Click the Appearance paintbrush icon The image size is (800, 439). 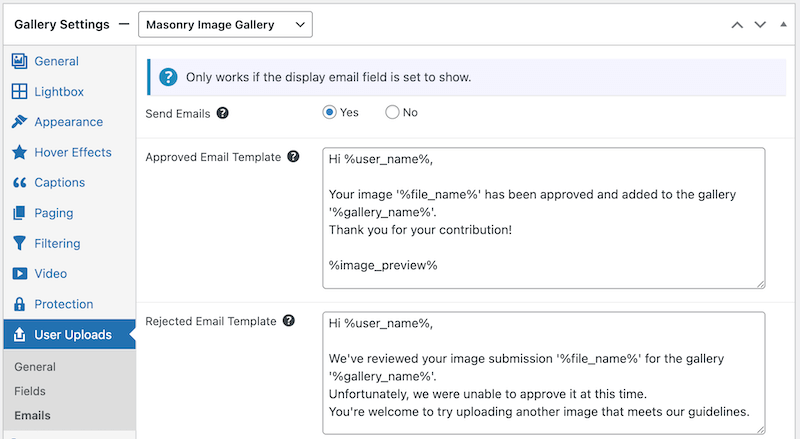pos(19,121)
